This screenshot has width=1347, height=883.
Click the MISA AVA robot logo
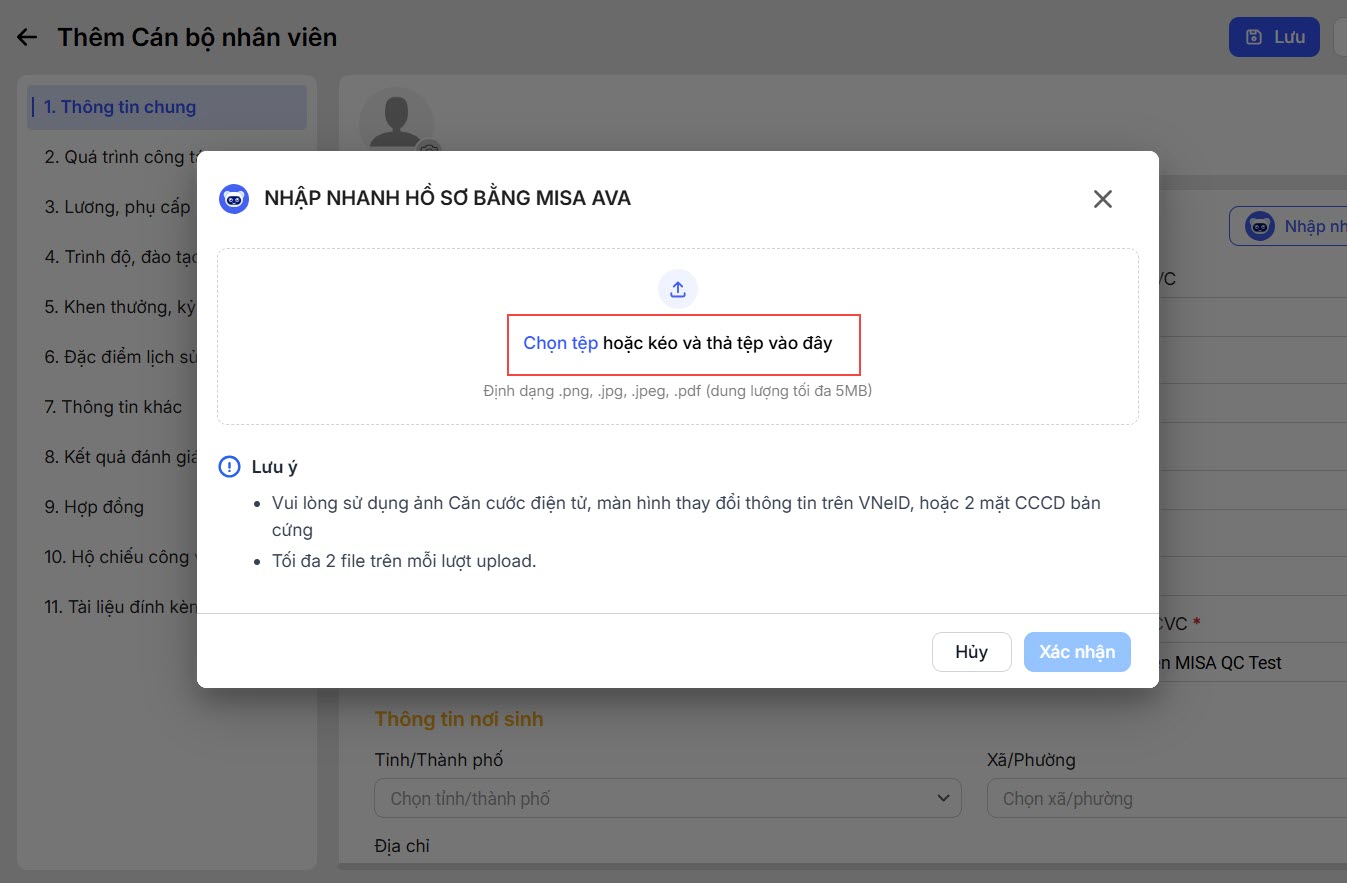coord(234,199)
